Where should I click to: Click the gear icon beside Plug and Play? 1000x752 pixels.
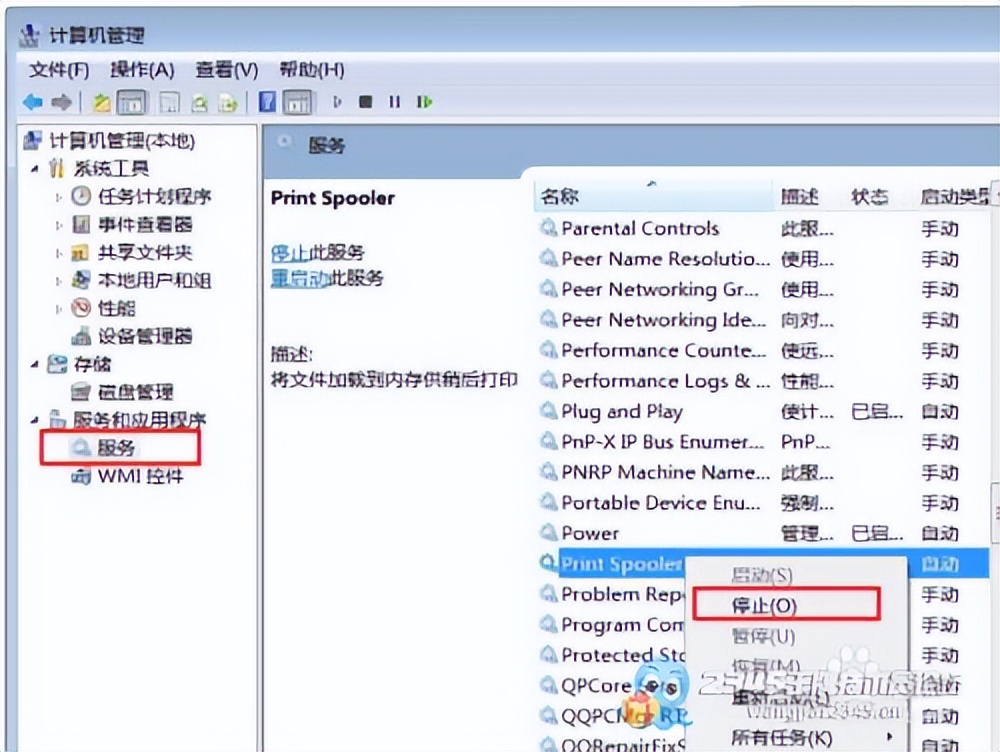pyautogui.click(x=548, y=410)
